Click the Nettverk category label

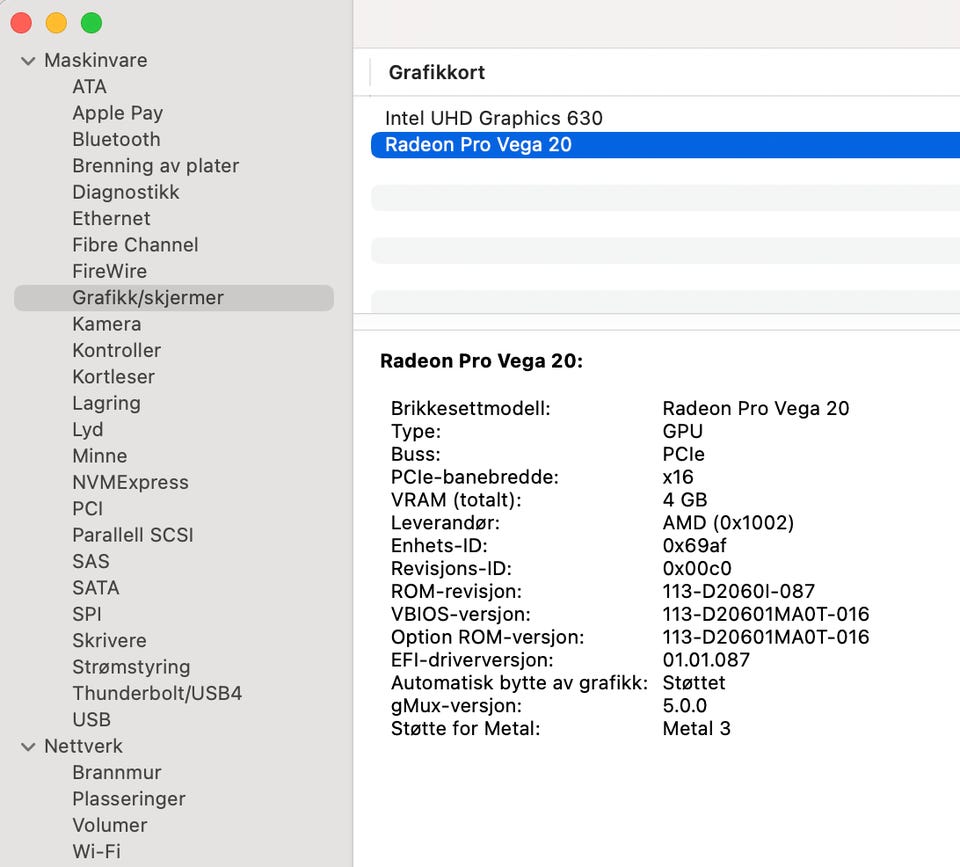click(83, 746)
